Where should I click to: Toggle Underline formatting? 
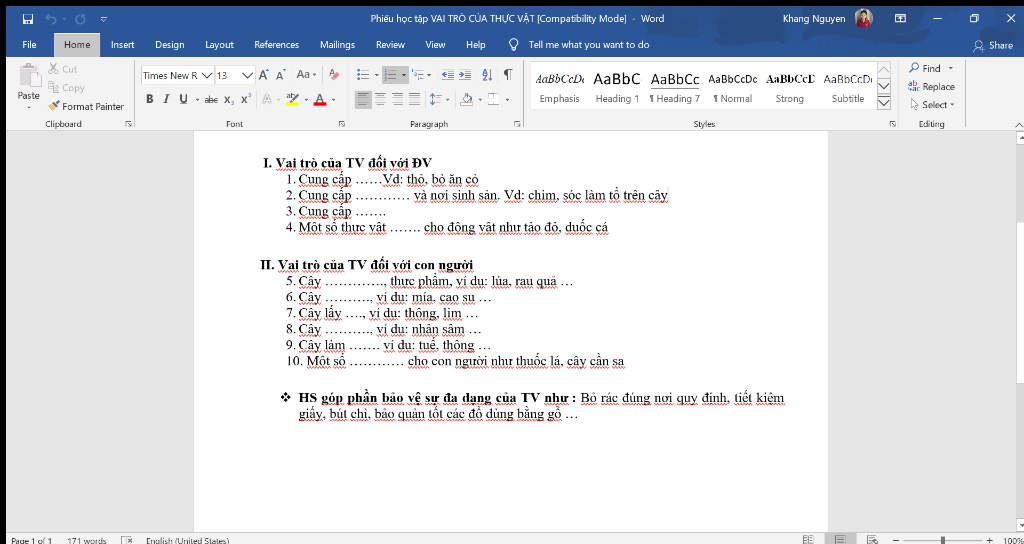coord(182,99)
